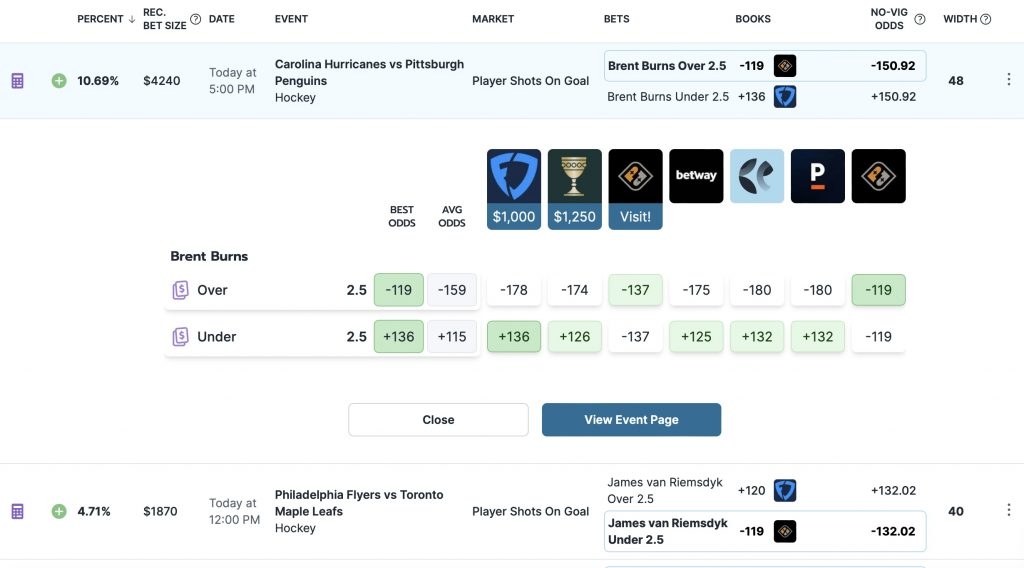Image resolution: width=1024 pixels, height=568 pixels.
Task: Select Brent Burns Over 2.5 bet at -119
Action: (765, 66)
